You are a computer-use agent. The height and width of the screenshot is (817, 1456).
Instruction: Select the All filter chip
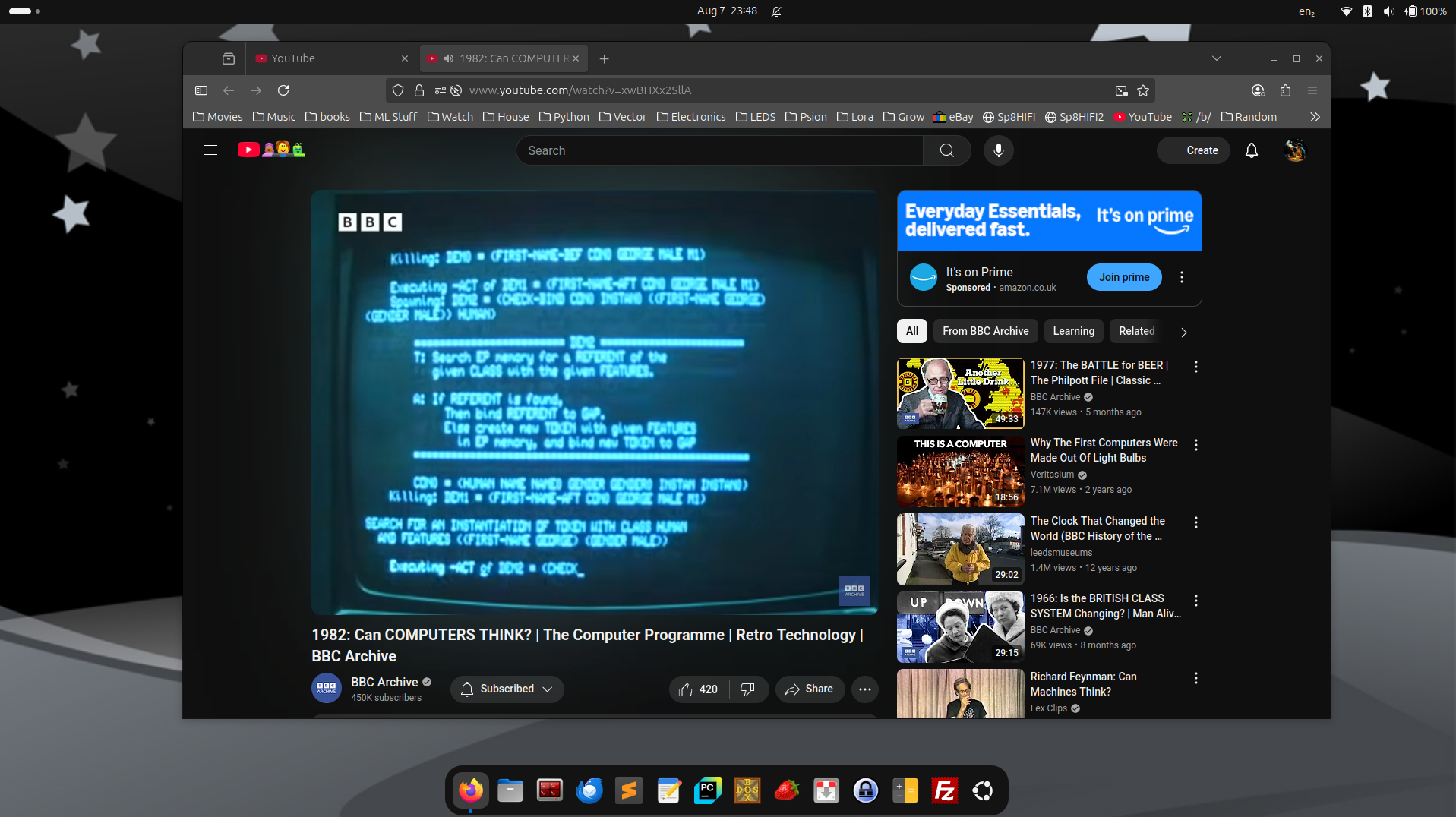(911, 331)
